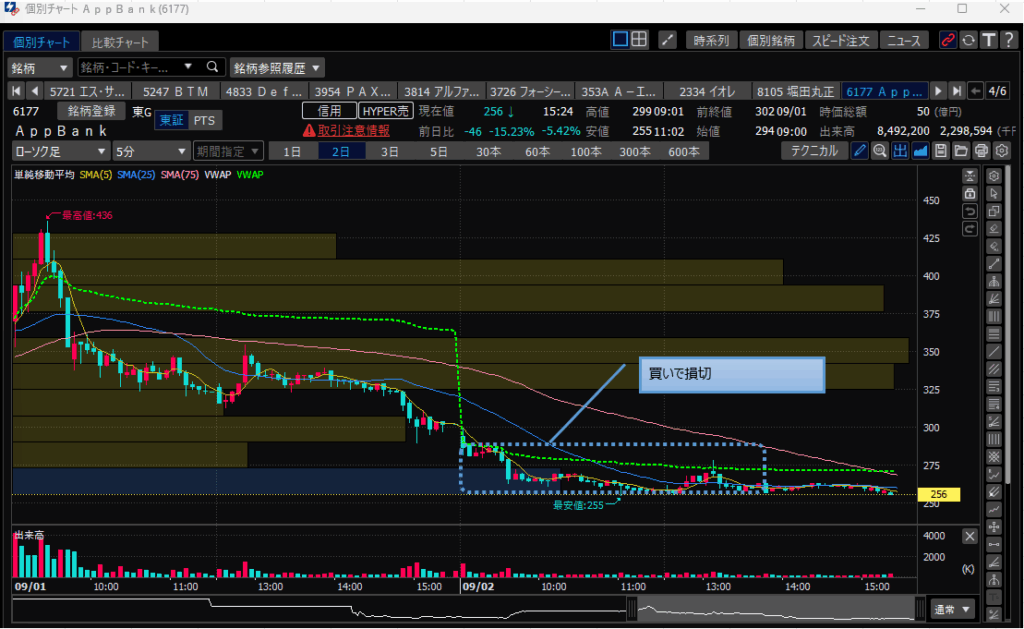Viewport: 1024px width, 629px height.
Task: Click the lock icon on chart scale
Action: click(x=969, y=193)
